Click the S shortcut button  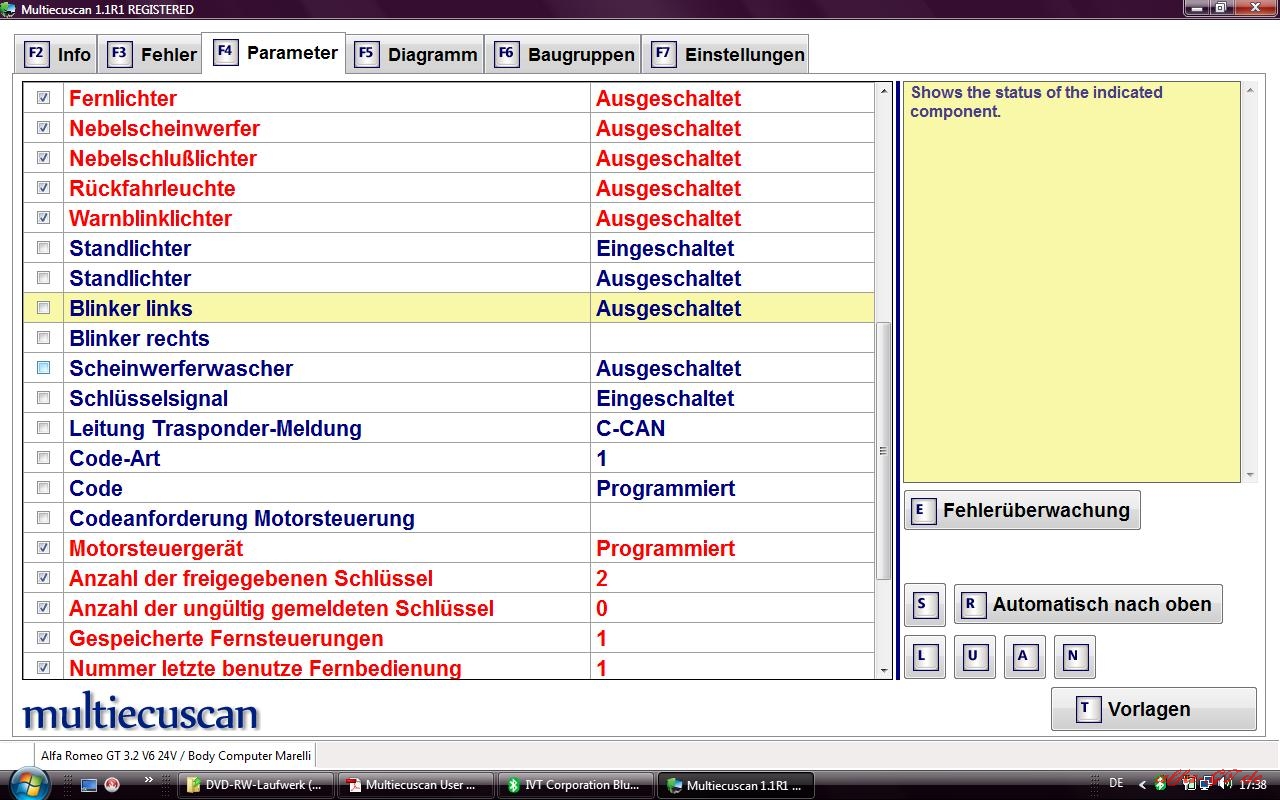[x=924, y=604]
